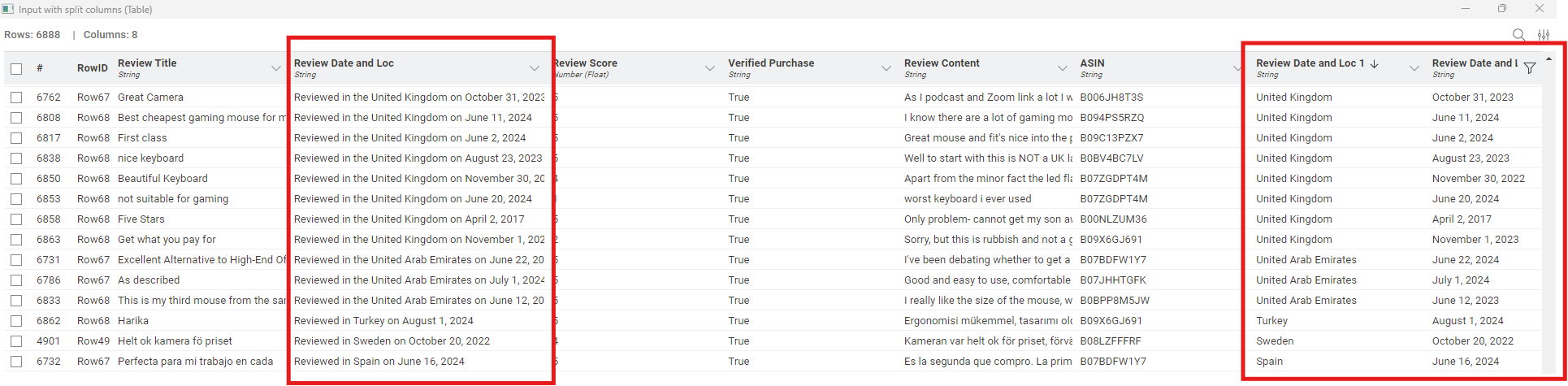This screenshot has width=1568, height=386.
Task: Expand the Review Title column dropdown
Action: pyautogui.click(x=276, y=68)
